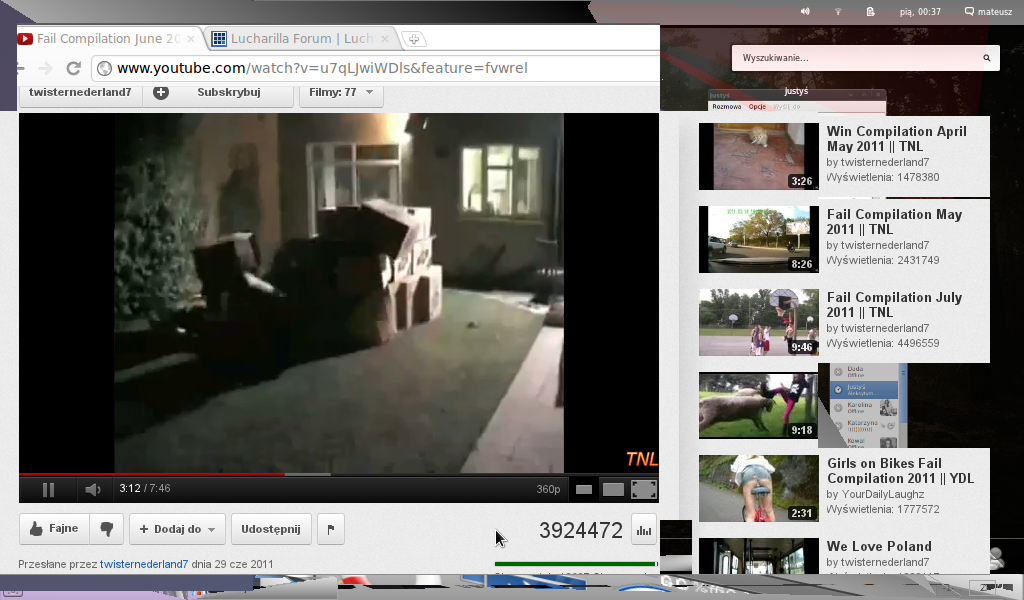Image resolution: width=1024 pixels, height=600 pixels.
Task: Open YourDailyLaughz channel link
Action: pos(882,494)
